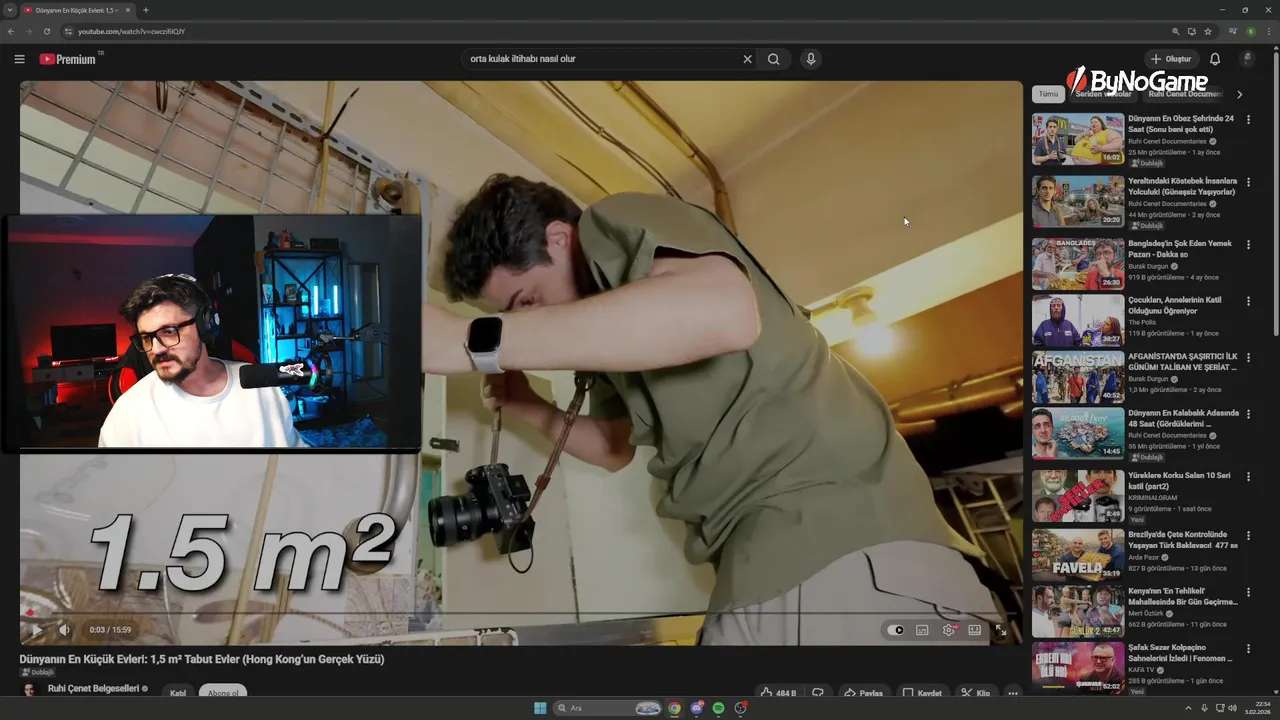Open Ruhi Çenet Belgeselleri channel link

(x=93, y=688)
